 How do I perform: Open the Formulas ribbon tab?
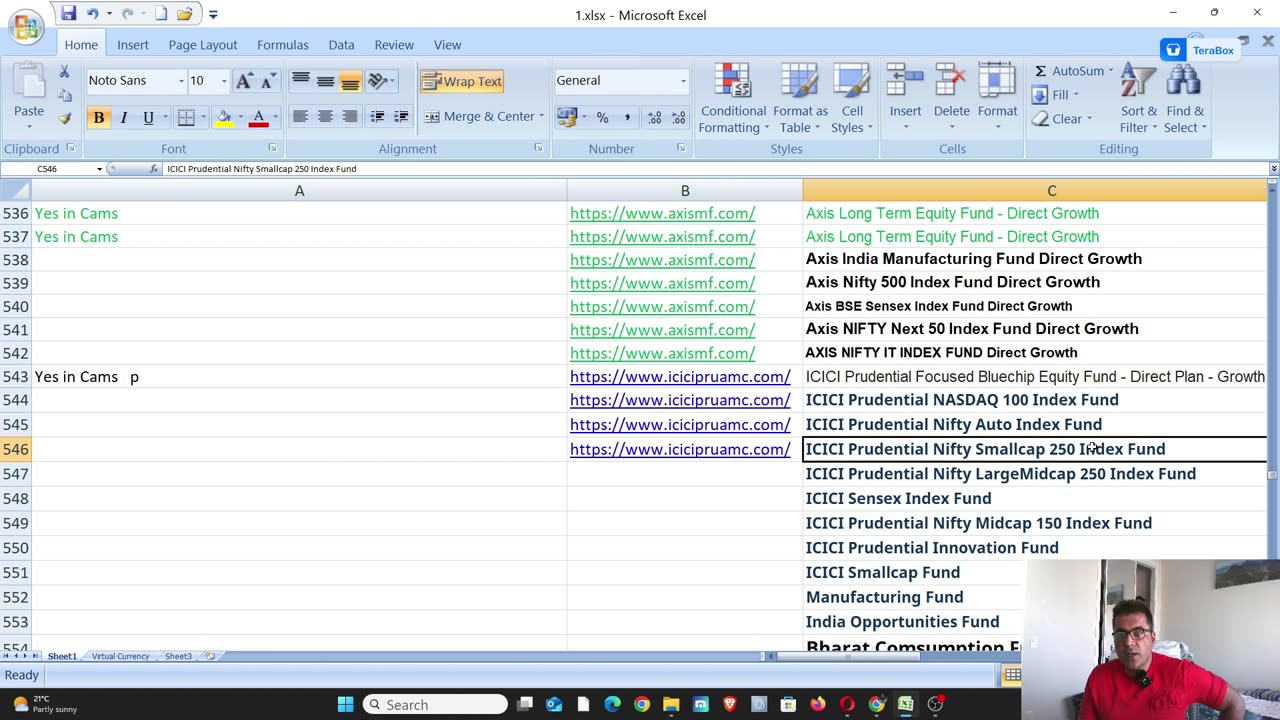point(282,45)
